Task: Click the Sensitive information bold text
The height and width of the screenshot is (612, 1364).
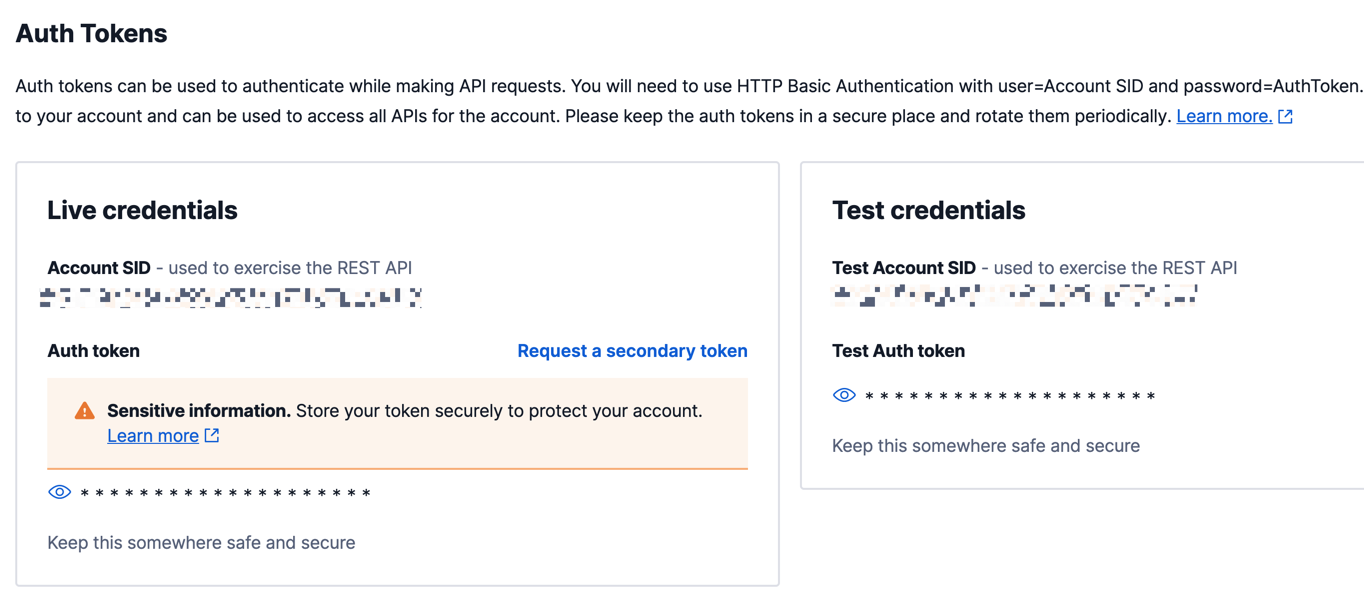Action: [x=199, y=411]
